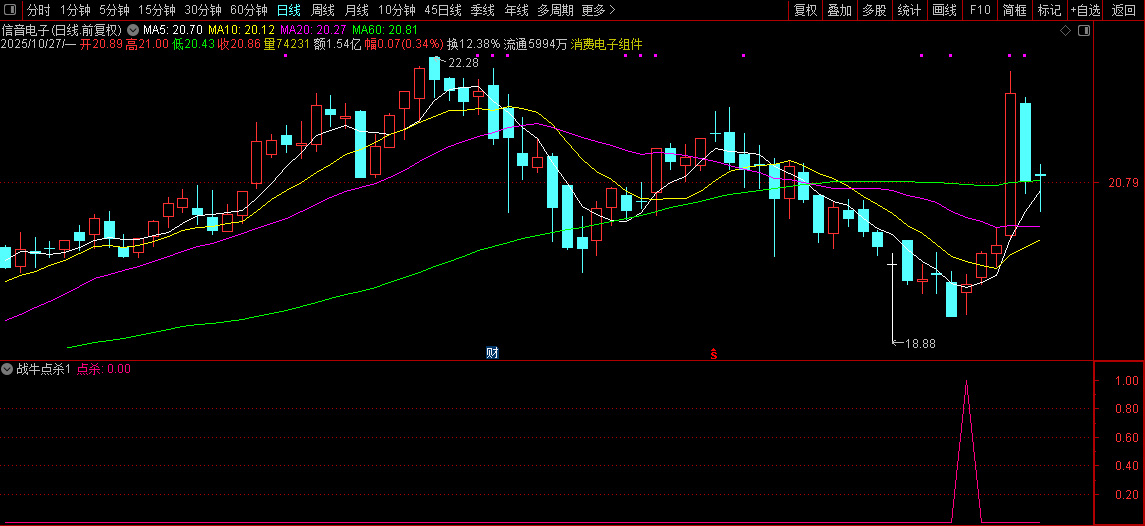Viewport: 1145px width, 526px height.
Task: Switch to the 5分钟 period
Action: tap(114, 10)
